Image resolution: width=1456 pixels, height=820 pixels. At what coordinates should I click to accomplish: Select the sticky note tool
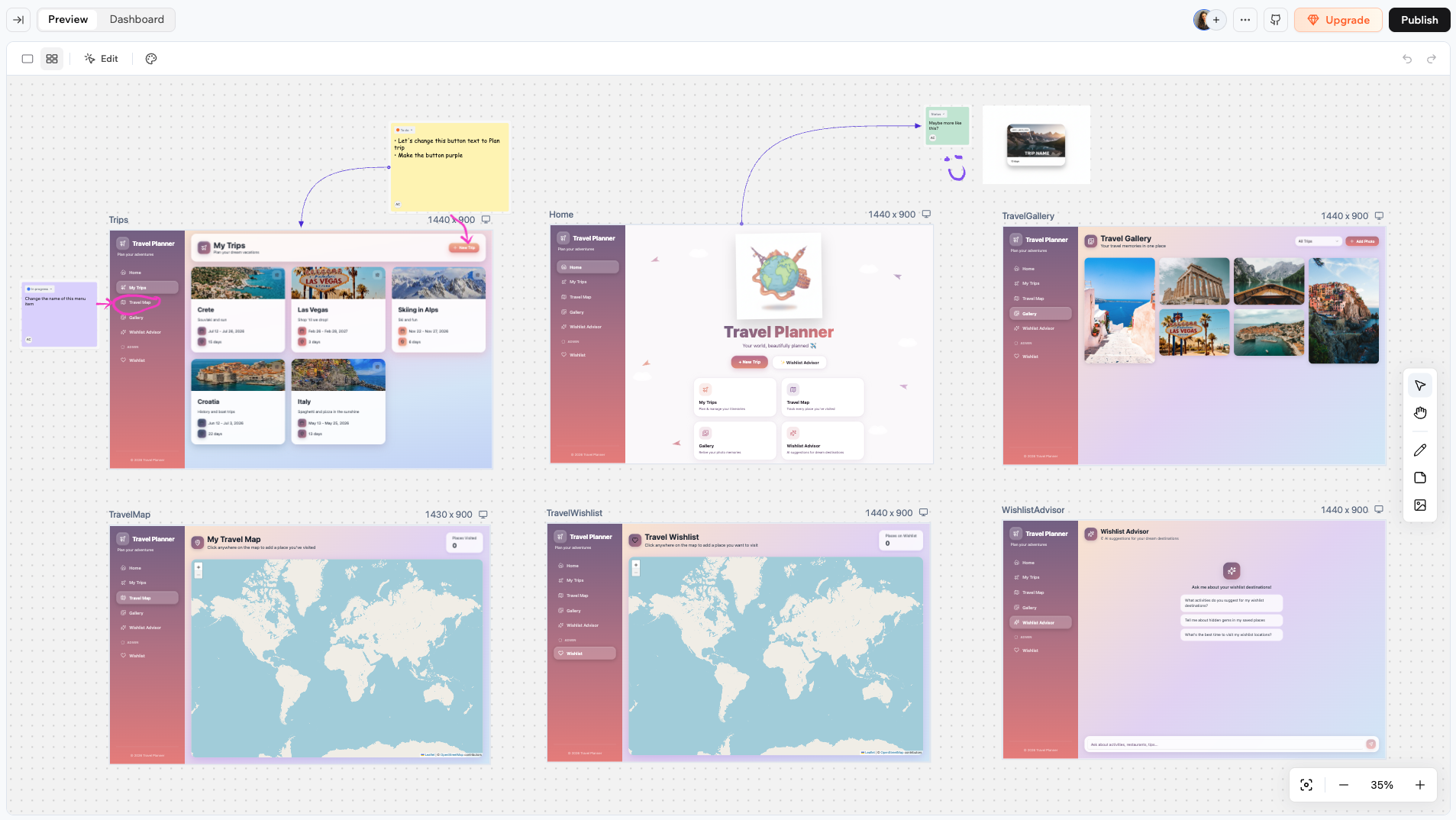(1420, 478)
